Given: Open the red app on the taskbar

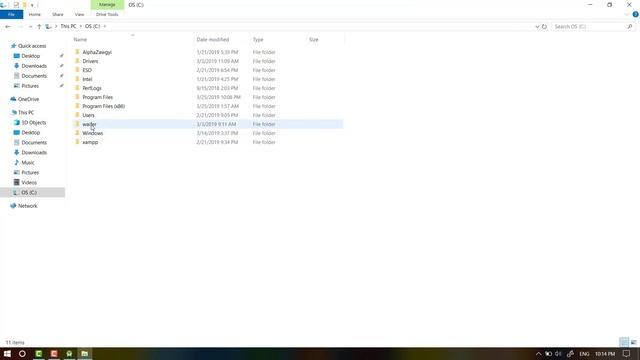Looking at the screenshot, I should click(54, 354).
